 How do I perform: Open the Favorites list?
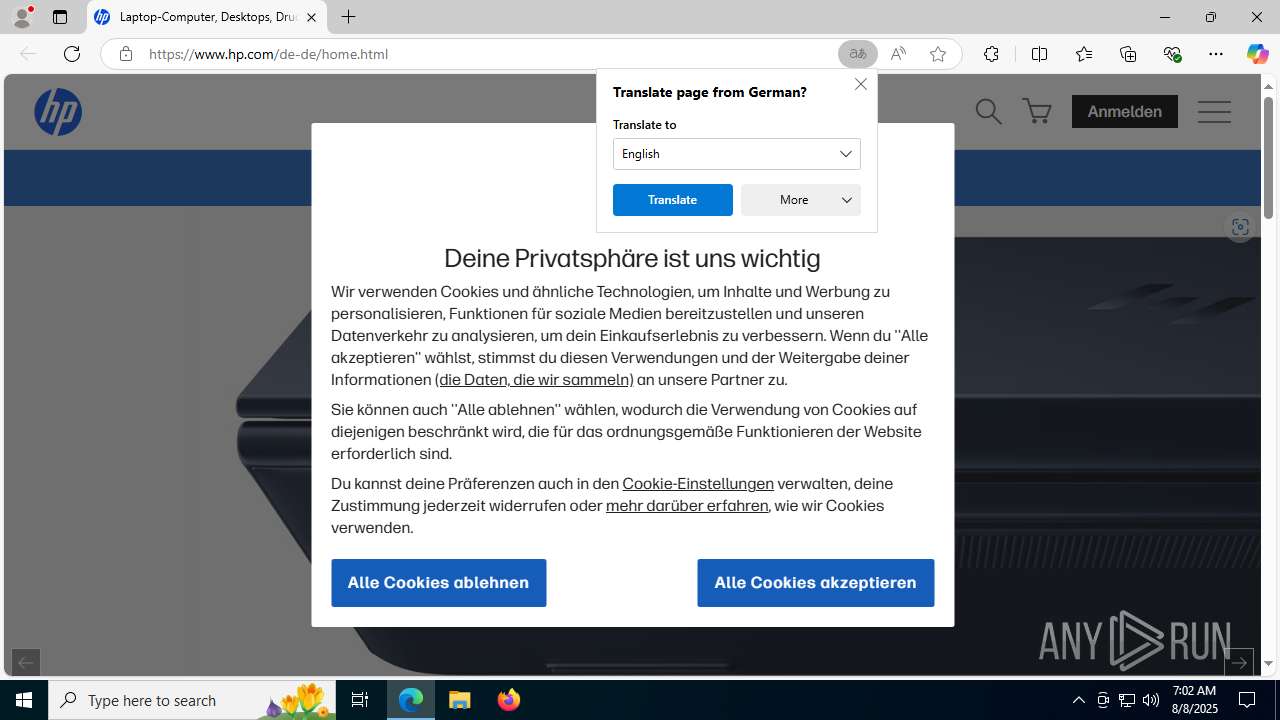tap(1084, 54)
